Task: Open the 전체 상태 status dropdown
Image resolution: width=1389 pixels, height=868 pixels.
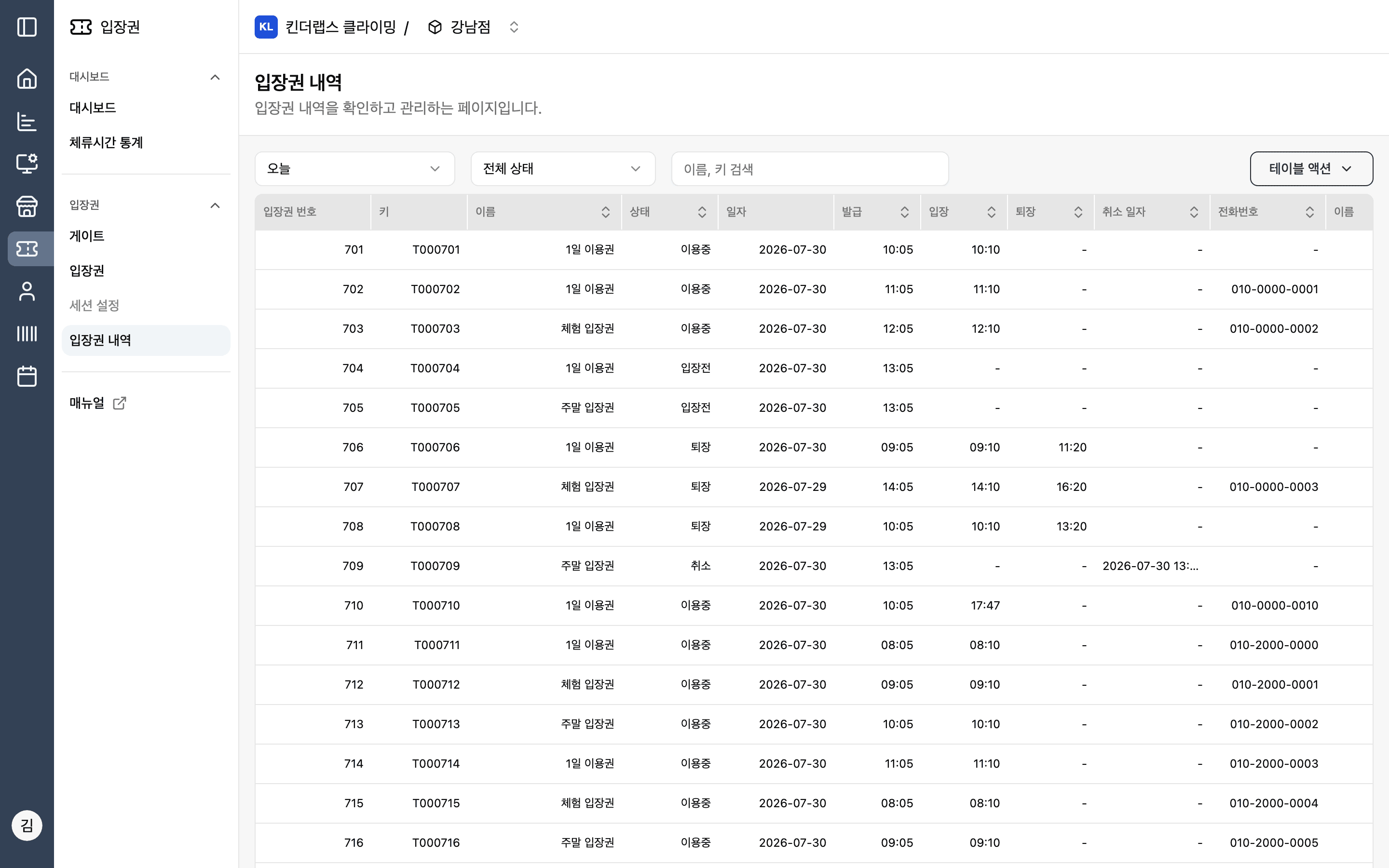Action: [x=563, y=169]
